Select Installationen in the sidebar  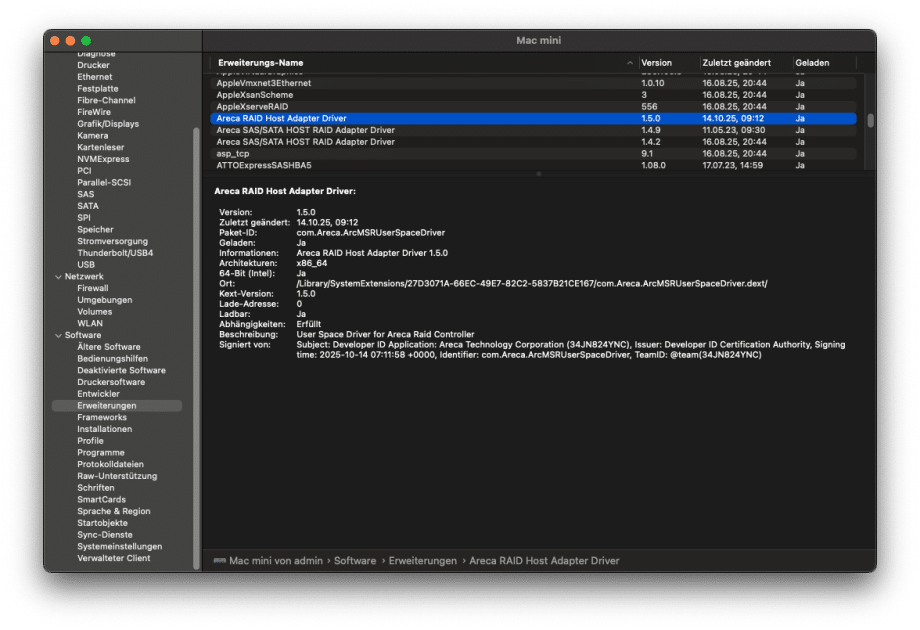tap(104, 429)
